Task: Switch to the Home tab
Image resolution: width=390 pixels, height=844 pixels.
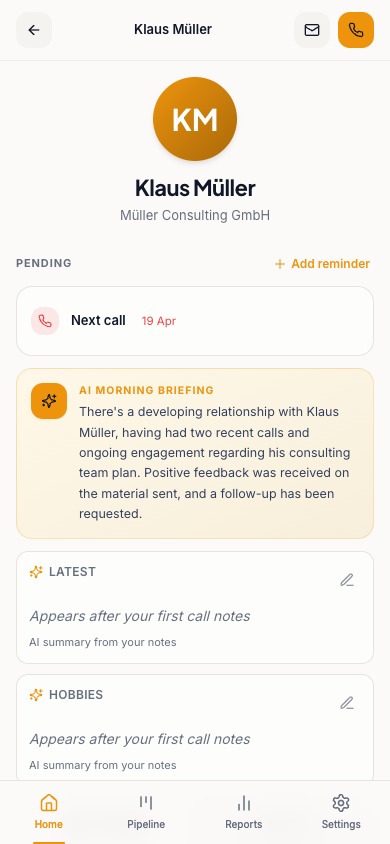Action: 49,812
